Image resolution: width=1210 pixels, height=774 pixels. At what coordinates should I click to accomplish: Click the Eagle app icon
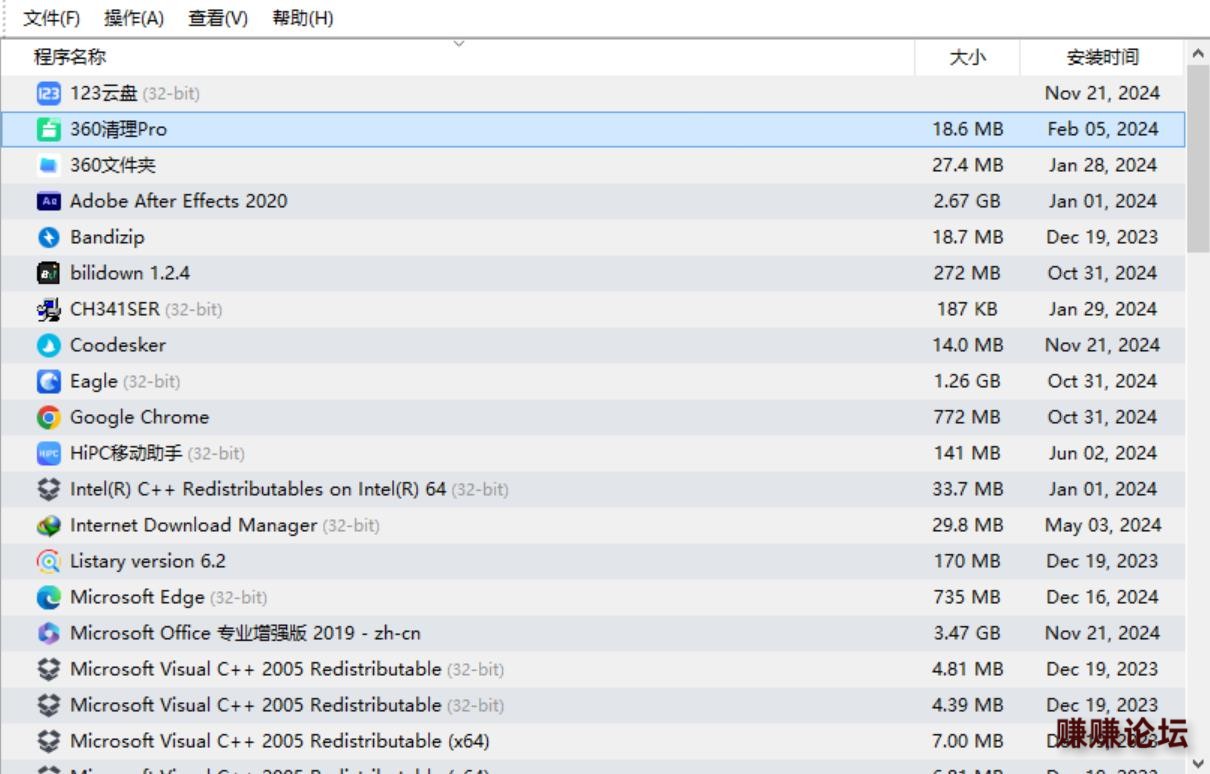(48, 381)
